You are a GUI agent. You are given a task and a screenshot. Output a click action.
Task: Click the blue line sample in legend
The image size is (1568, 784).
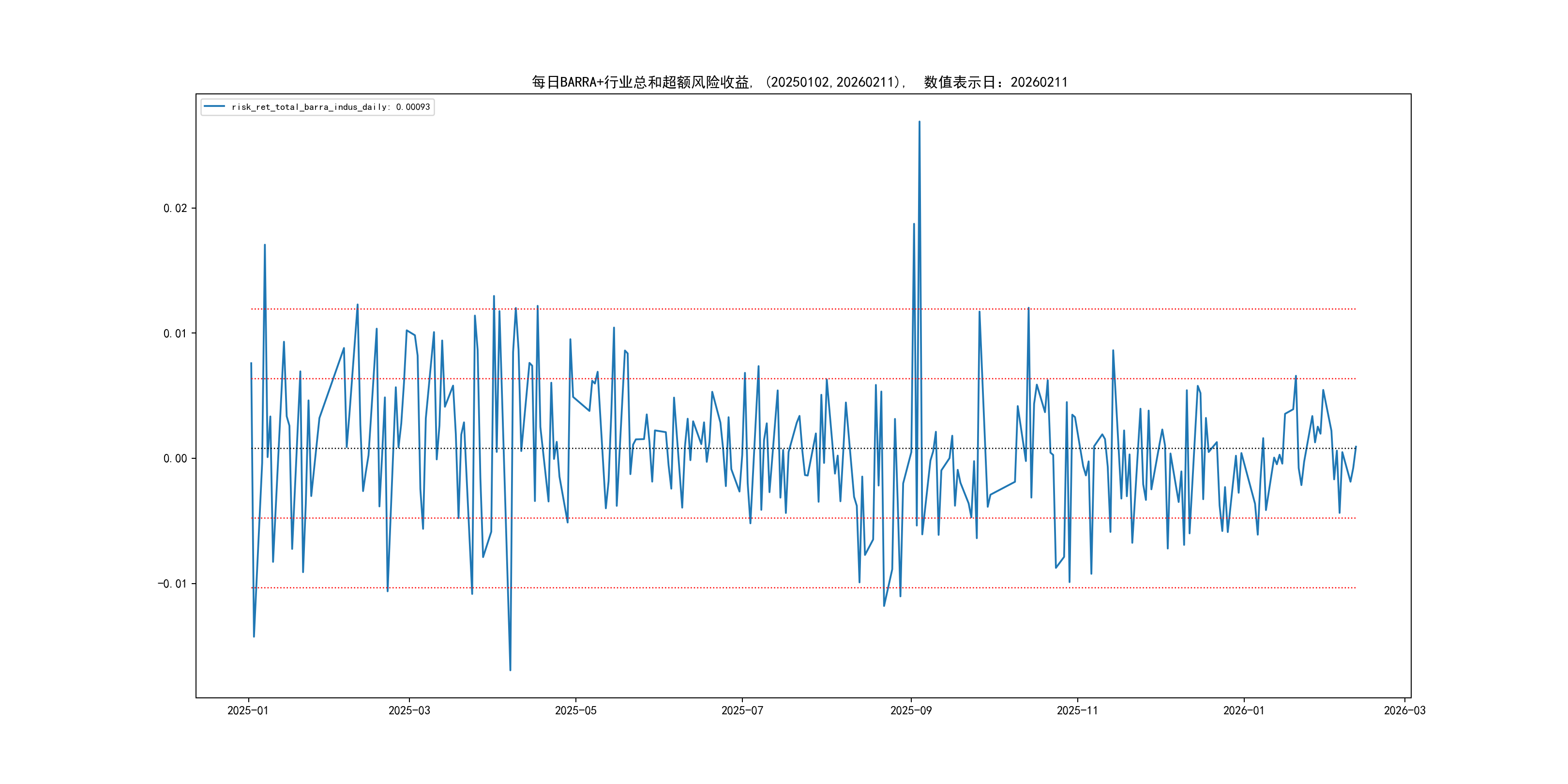(x=214, y=106)
